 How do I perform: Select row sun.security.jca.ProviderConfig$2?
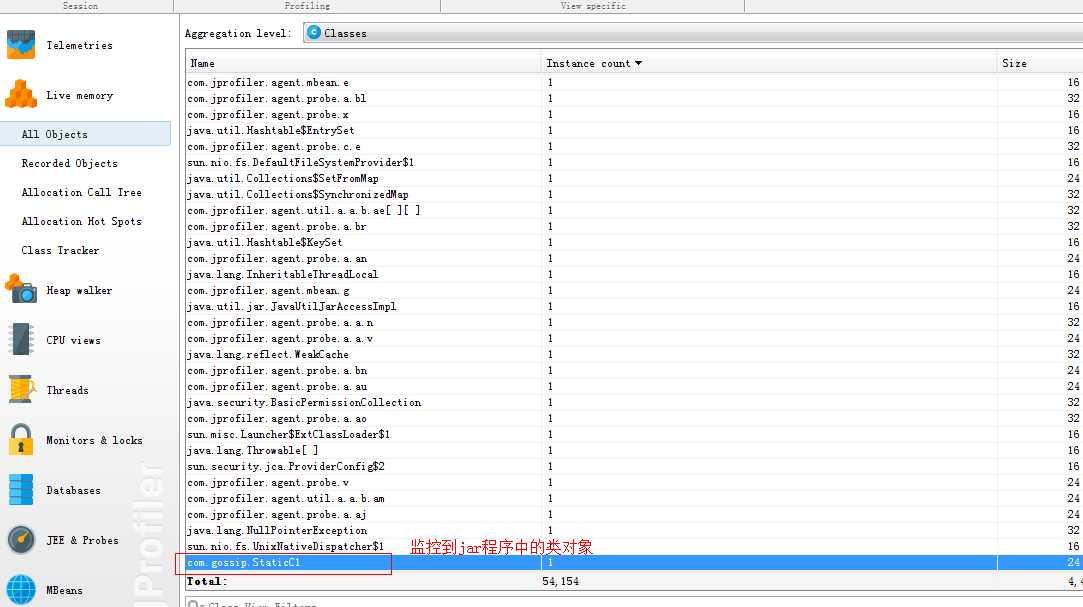pyautogui.click(x=634, y=466)
